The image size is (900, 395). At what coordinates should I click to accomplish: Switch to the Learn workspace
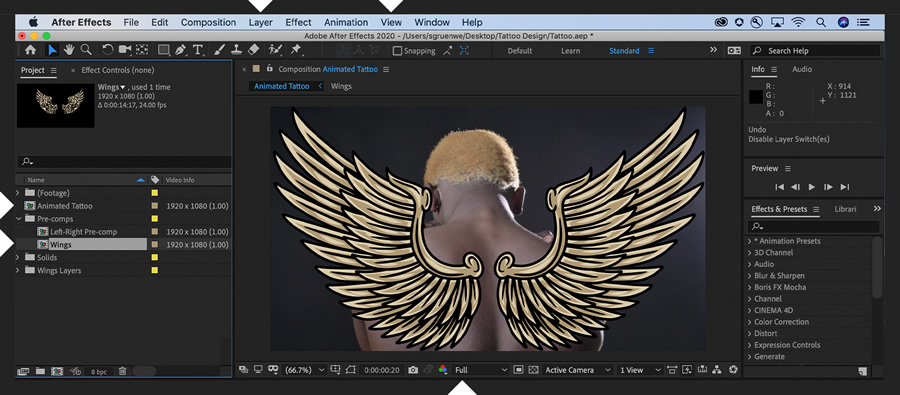570,51
